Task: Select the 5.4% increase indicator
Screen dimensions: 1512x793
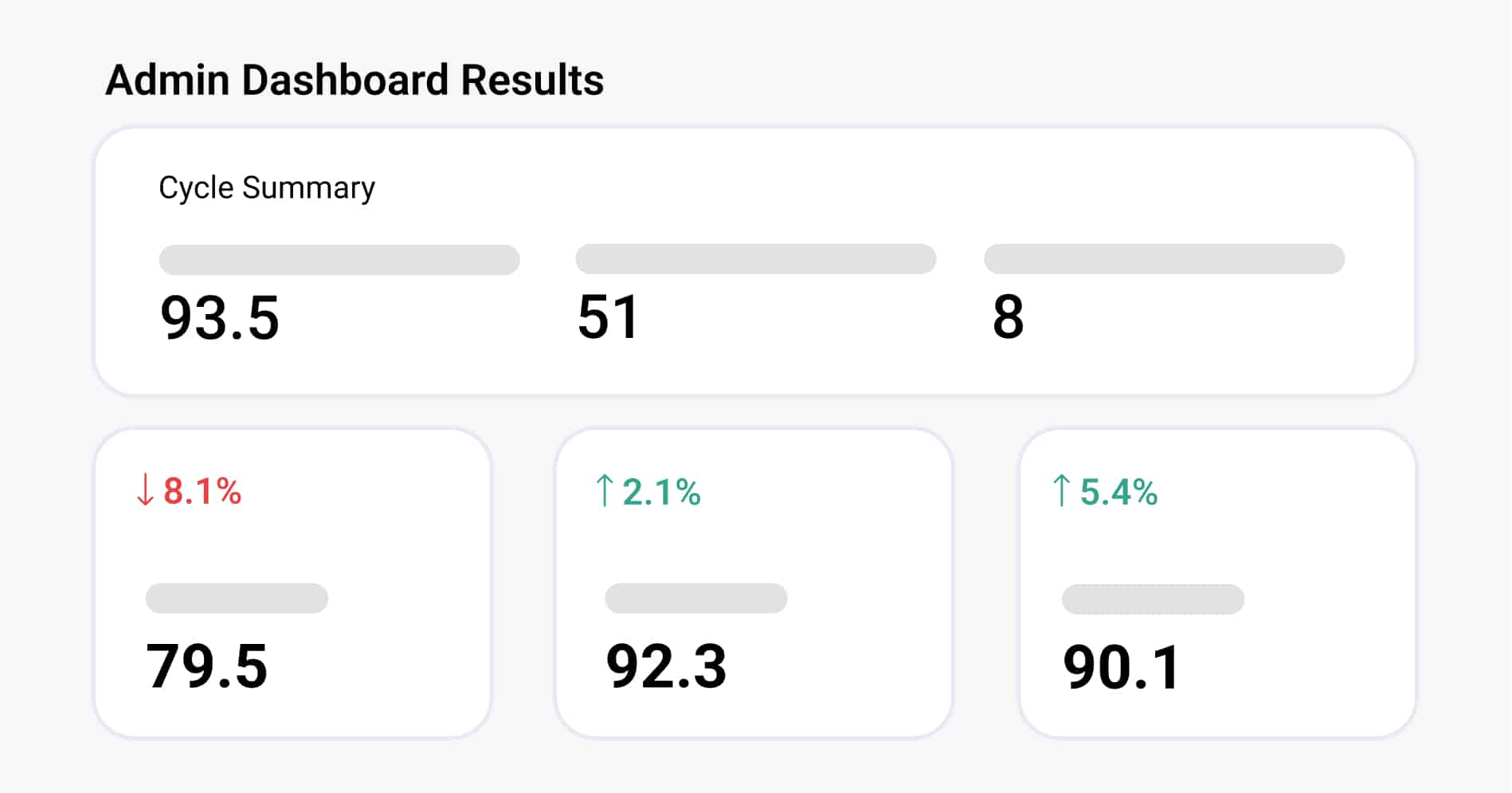Action: (1118, 492)
